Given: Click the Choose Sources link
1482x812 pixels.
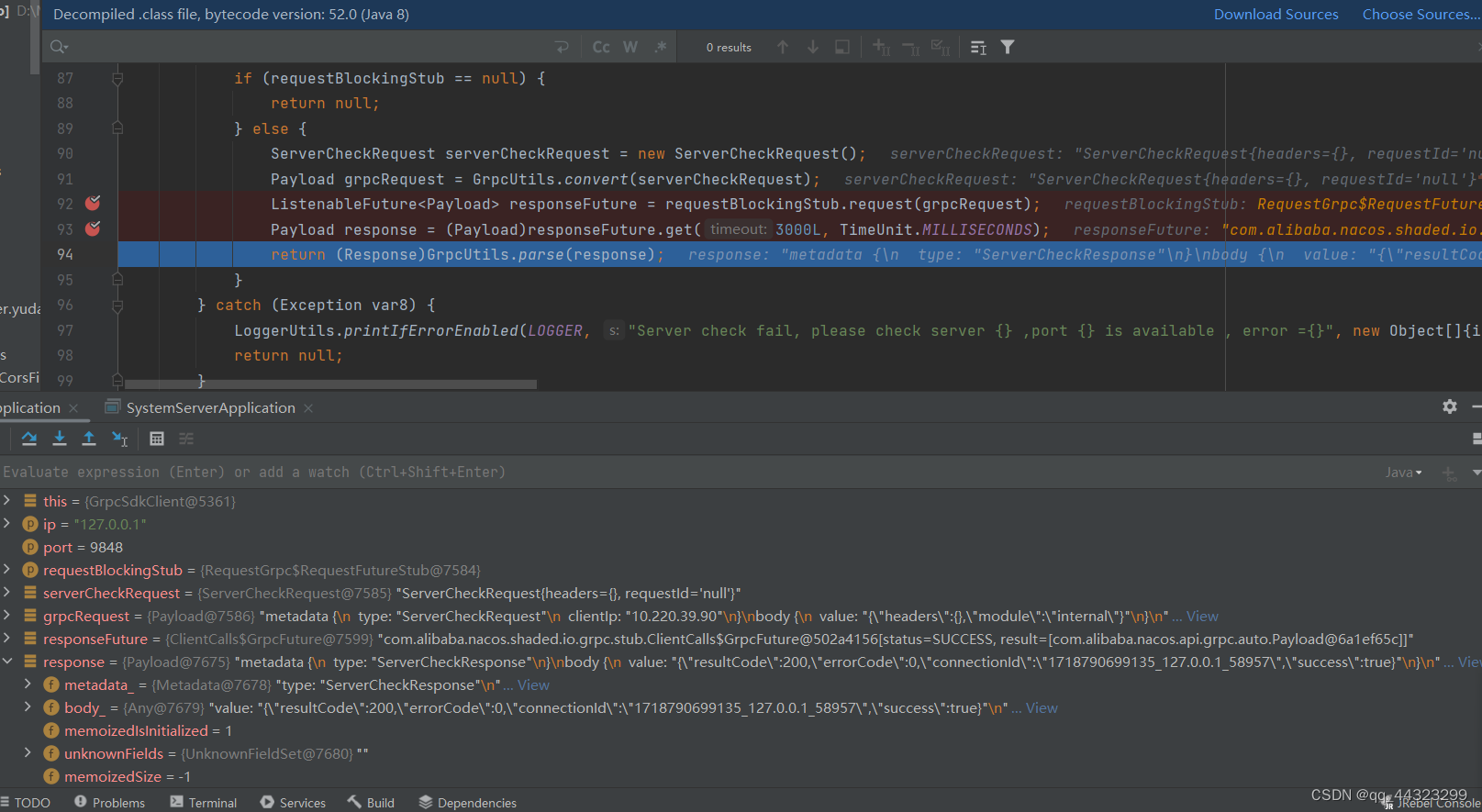Looking at the screenshot, I should coord(1421,14).
